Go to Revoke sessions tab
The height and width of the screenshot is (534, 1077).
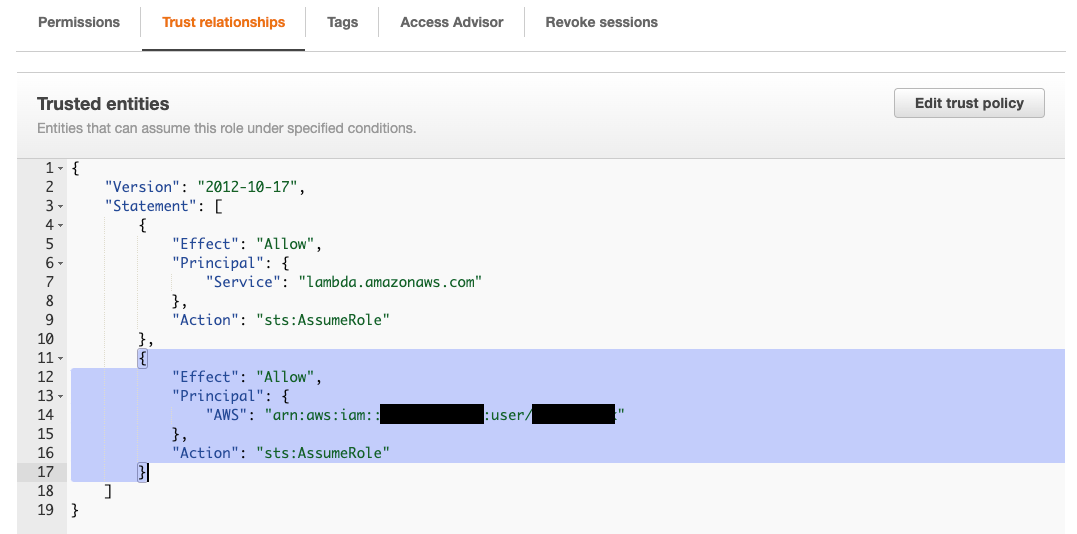tap(601, 23)
